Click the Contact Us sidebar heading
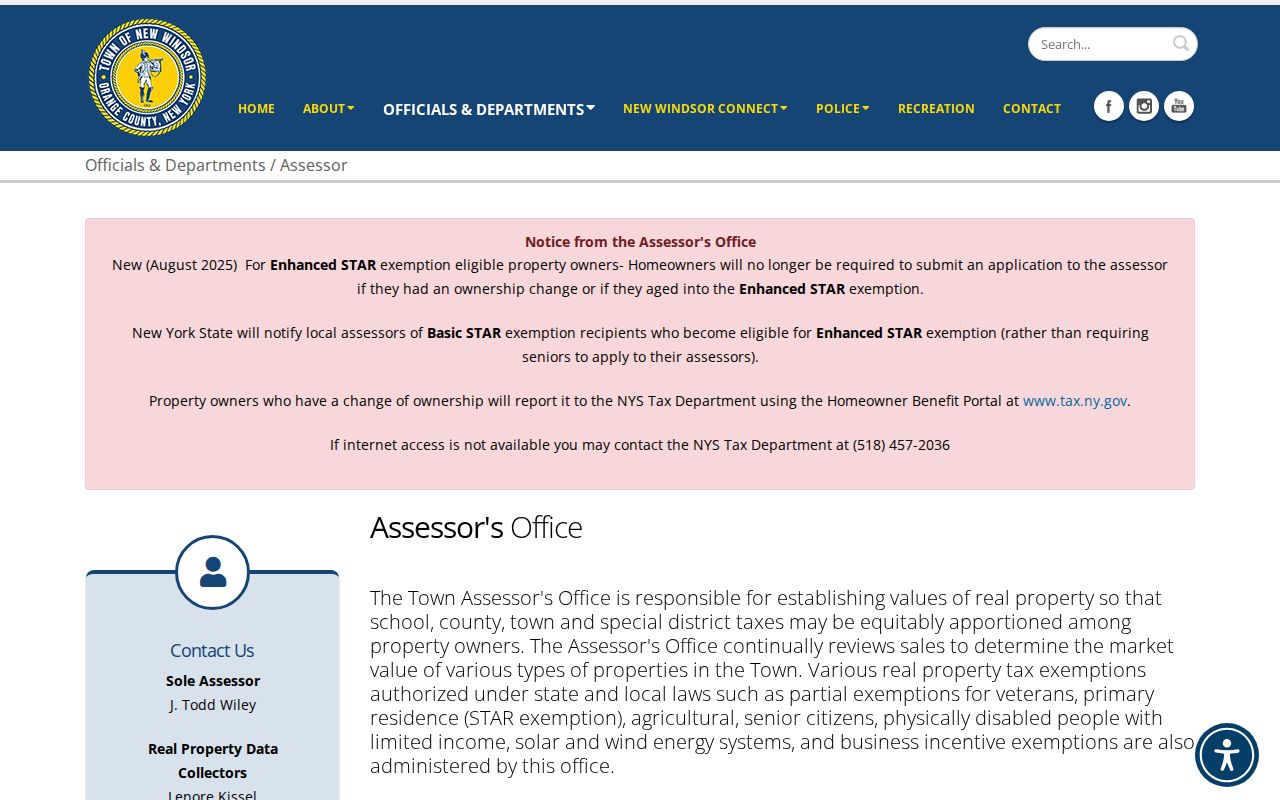 pos(212,650)
